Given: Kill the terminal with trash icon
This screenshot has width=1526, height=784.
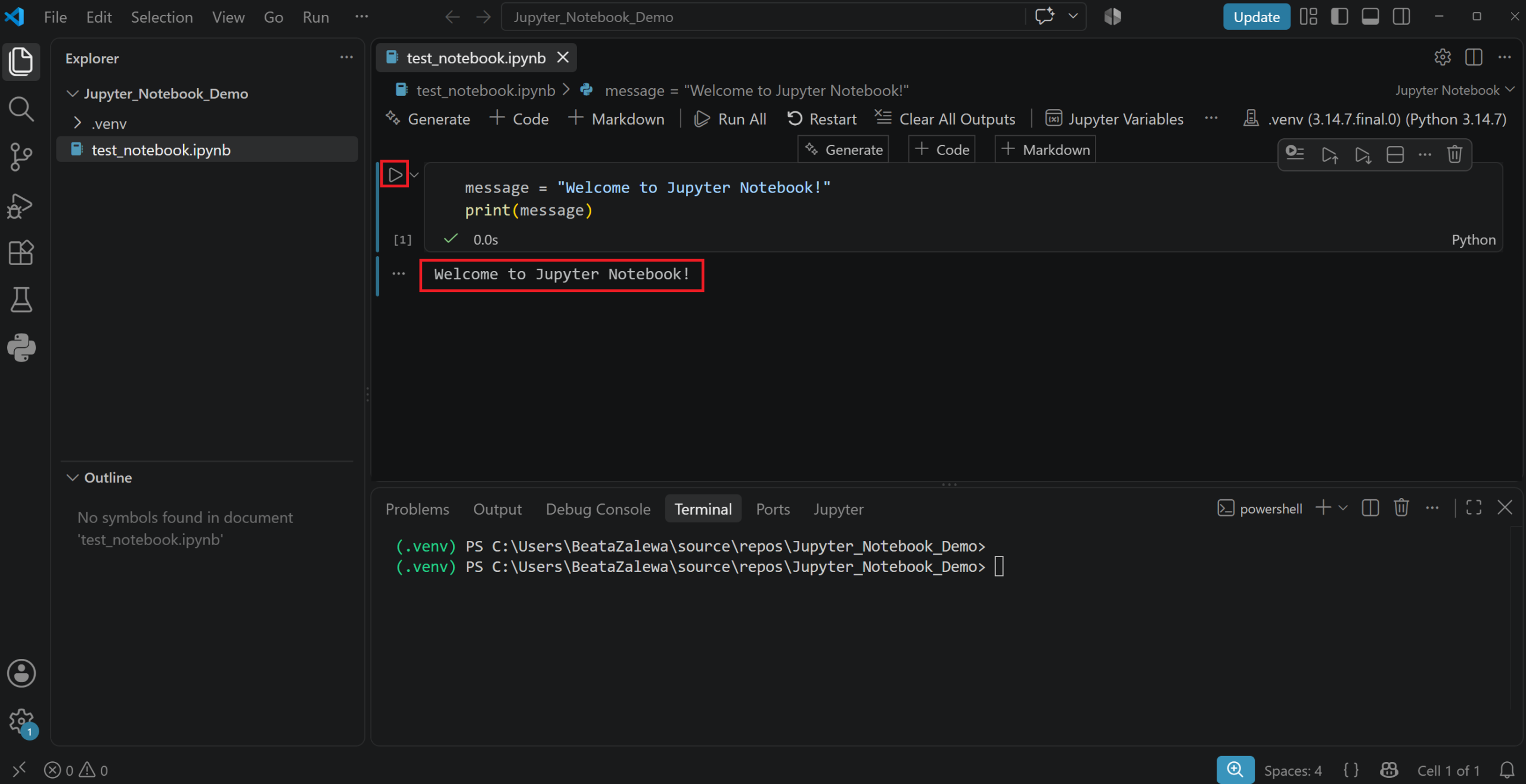Looking at the screenshot, I should 1401,508.
